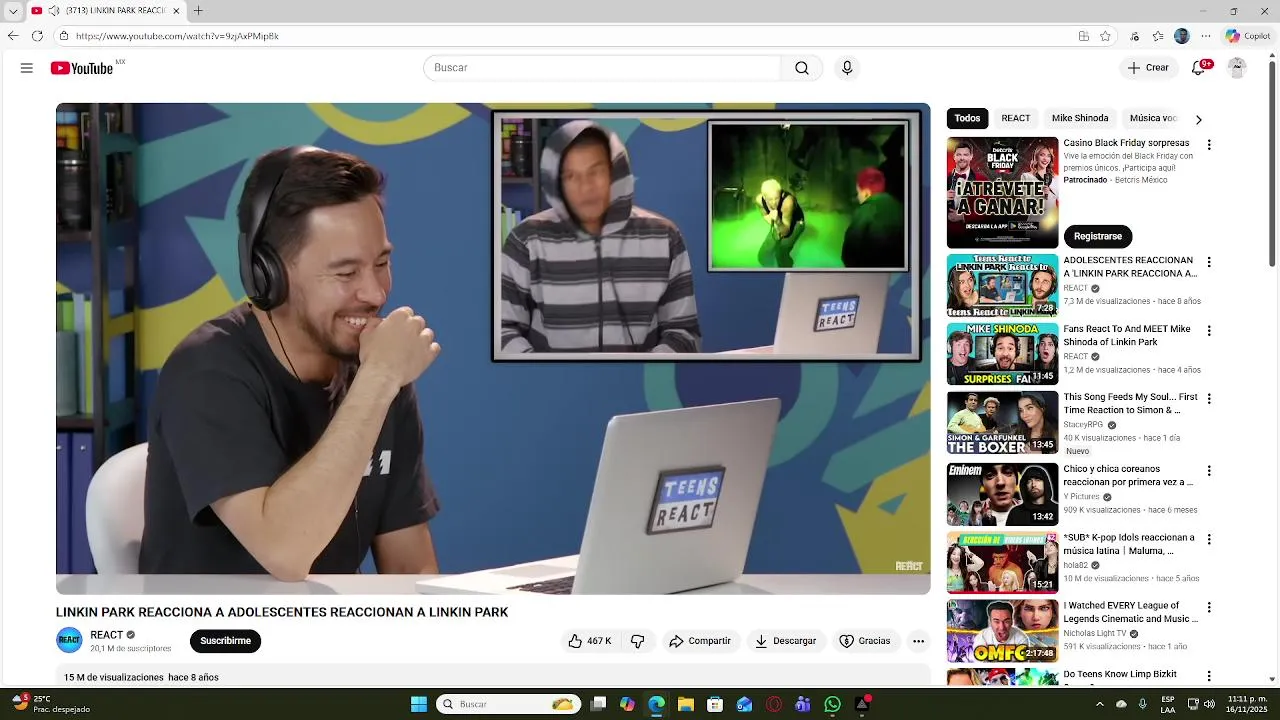Open split screen from address bar
The height and width of the screenshot is (720, 1280).
[x=1084, y=36]
